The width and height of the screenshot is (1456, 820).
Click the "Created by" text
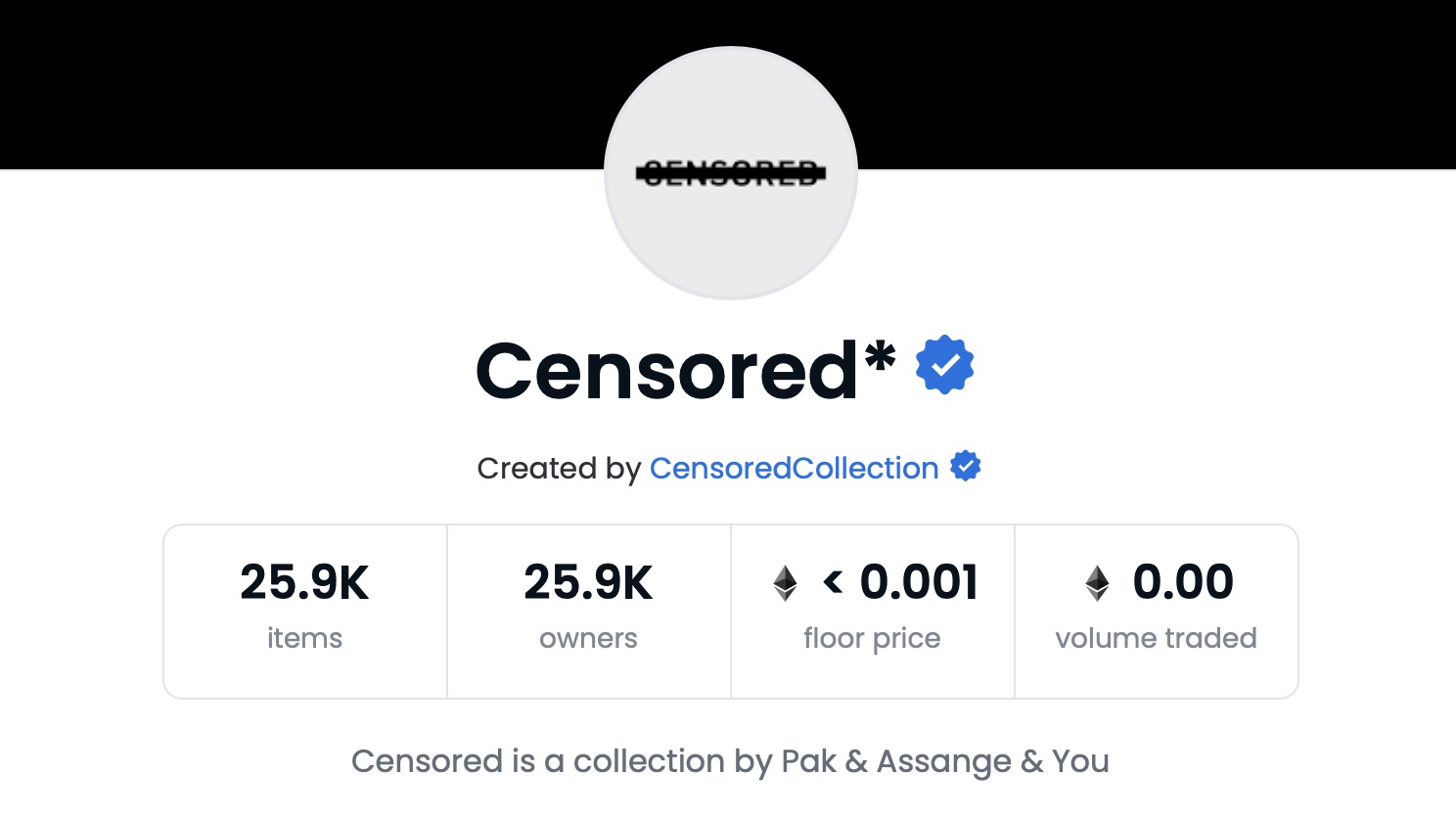coord(558,469)
